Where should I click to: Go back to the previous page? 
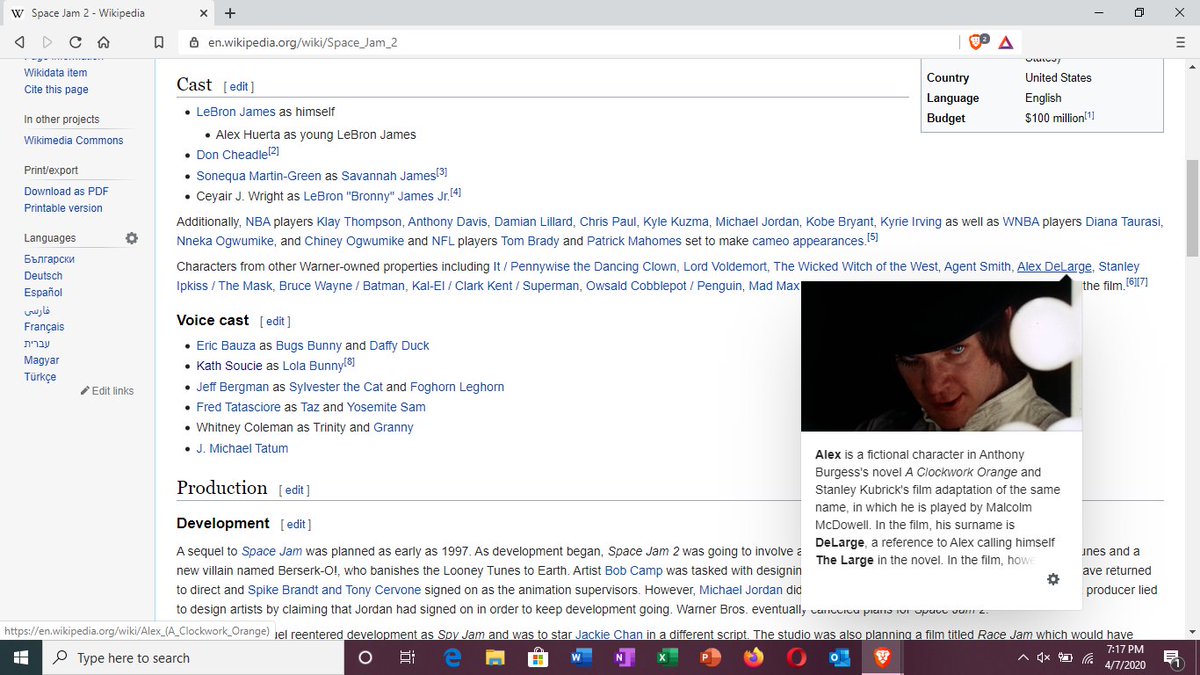(x=19, y=42)
